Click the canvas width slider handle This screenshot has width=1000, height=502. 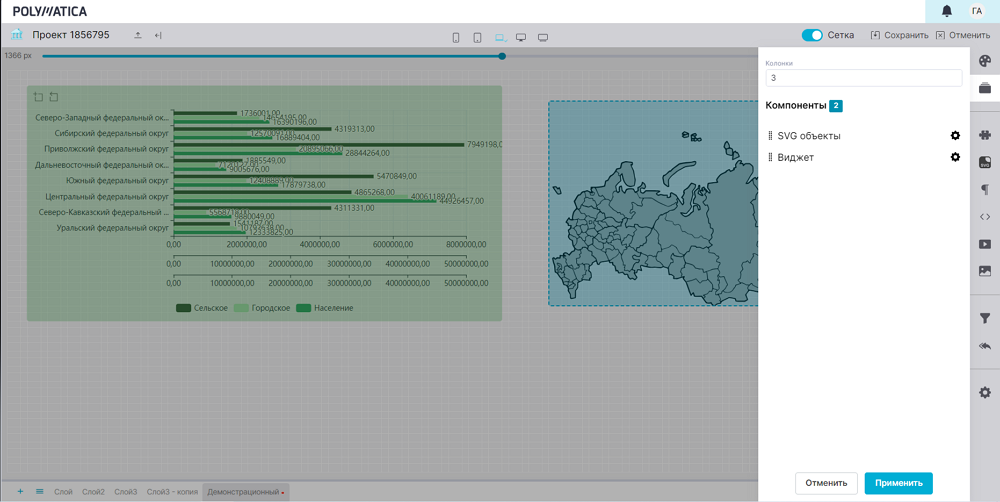(x=502, y=56)
